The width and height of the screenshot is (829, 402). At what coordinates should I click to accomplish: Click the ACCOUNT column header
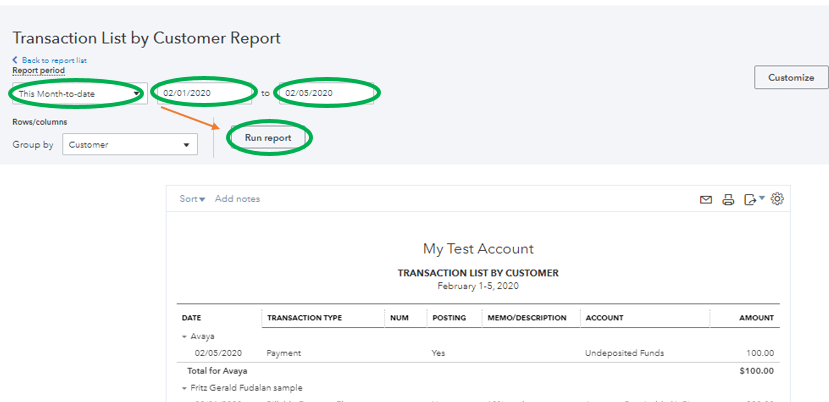(x=604, y=318)
